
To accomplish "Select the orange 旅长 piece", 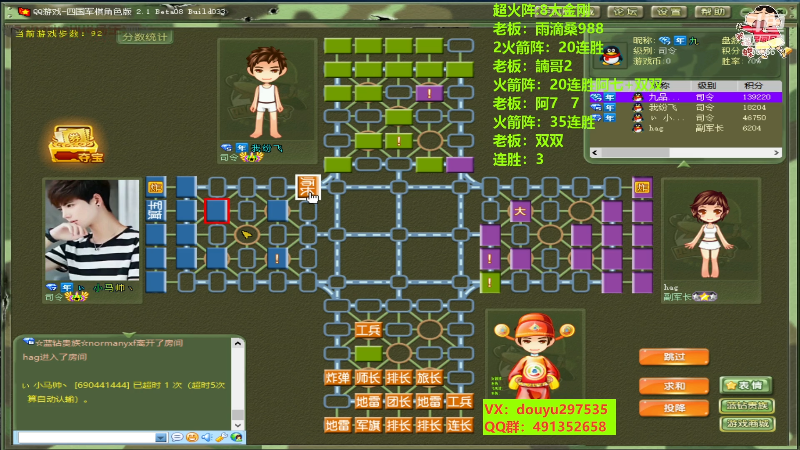I will coord(429,378).
